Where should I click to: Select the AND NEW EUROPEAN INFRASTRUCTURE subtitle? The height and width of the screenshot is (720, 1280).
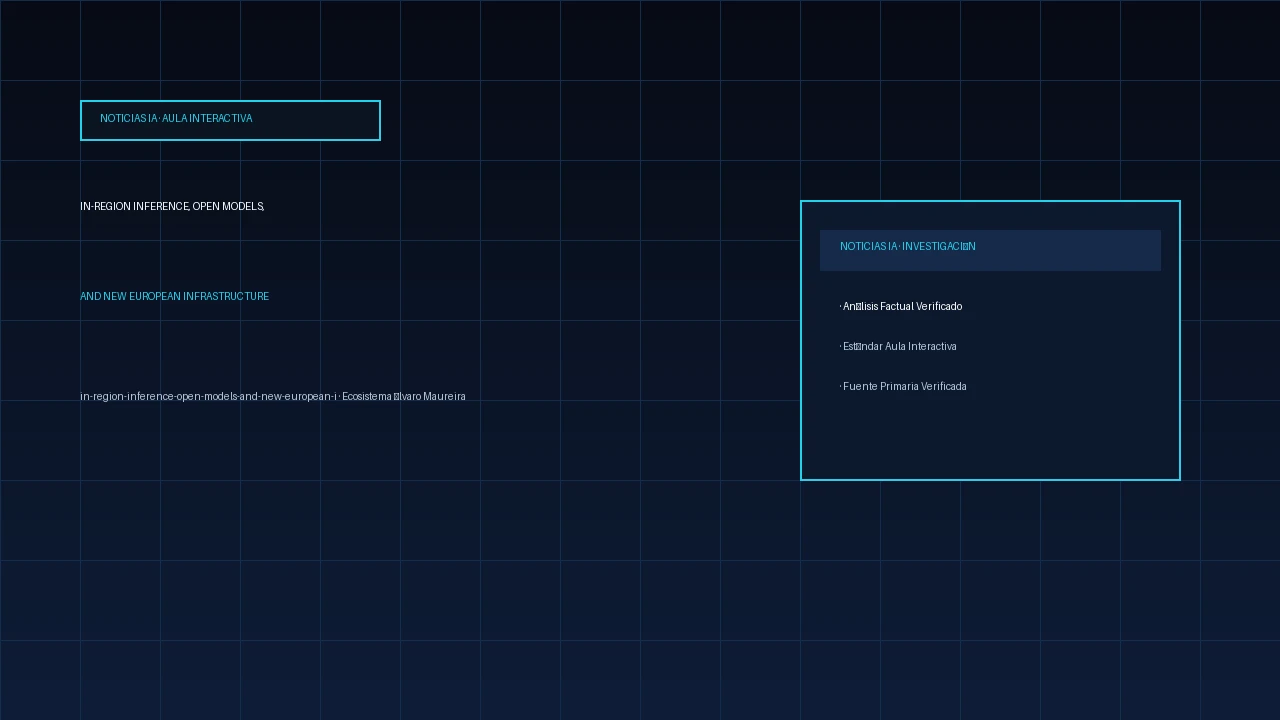(x=174, y=296)
